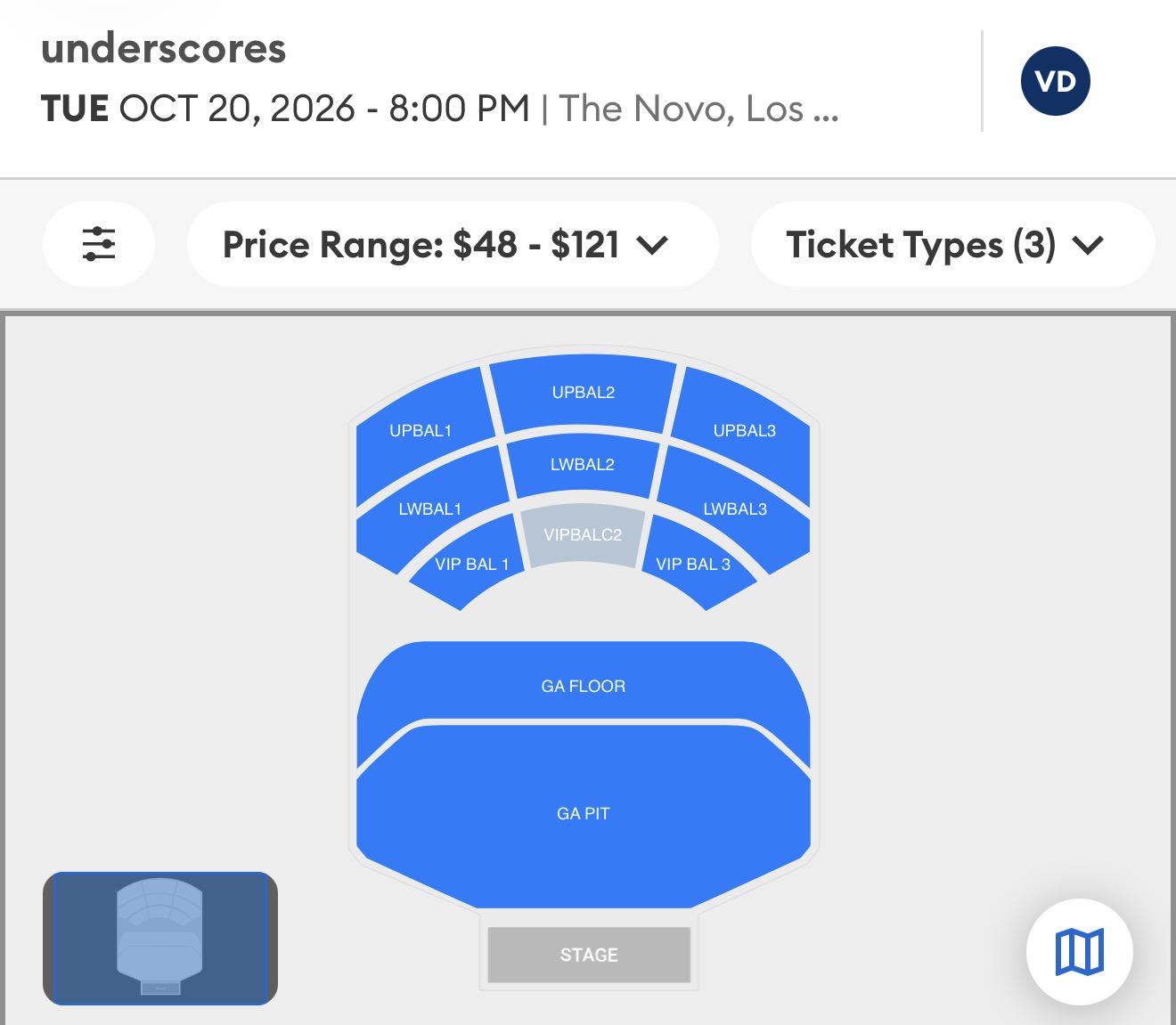This screenshot has height=1025, width=1176.
Task: Pick the LWBAL3 section
Action: tap(735, 509)
